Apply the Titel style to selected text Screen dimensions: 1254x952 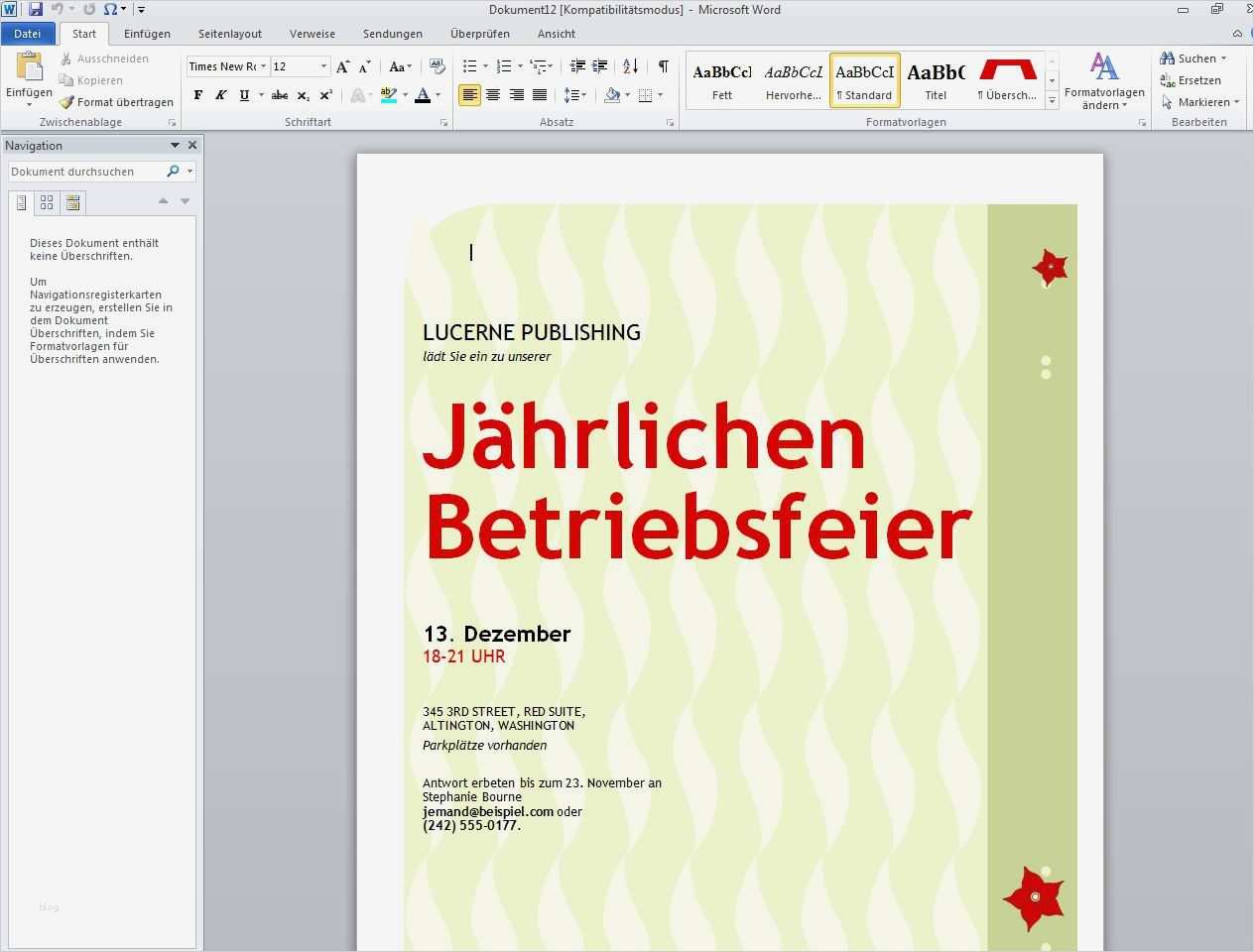(x=936, y=77)
